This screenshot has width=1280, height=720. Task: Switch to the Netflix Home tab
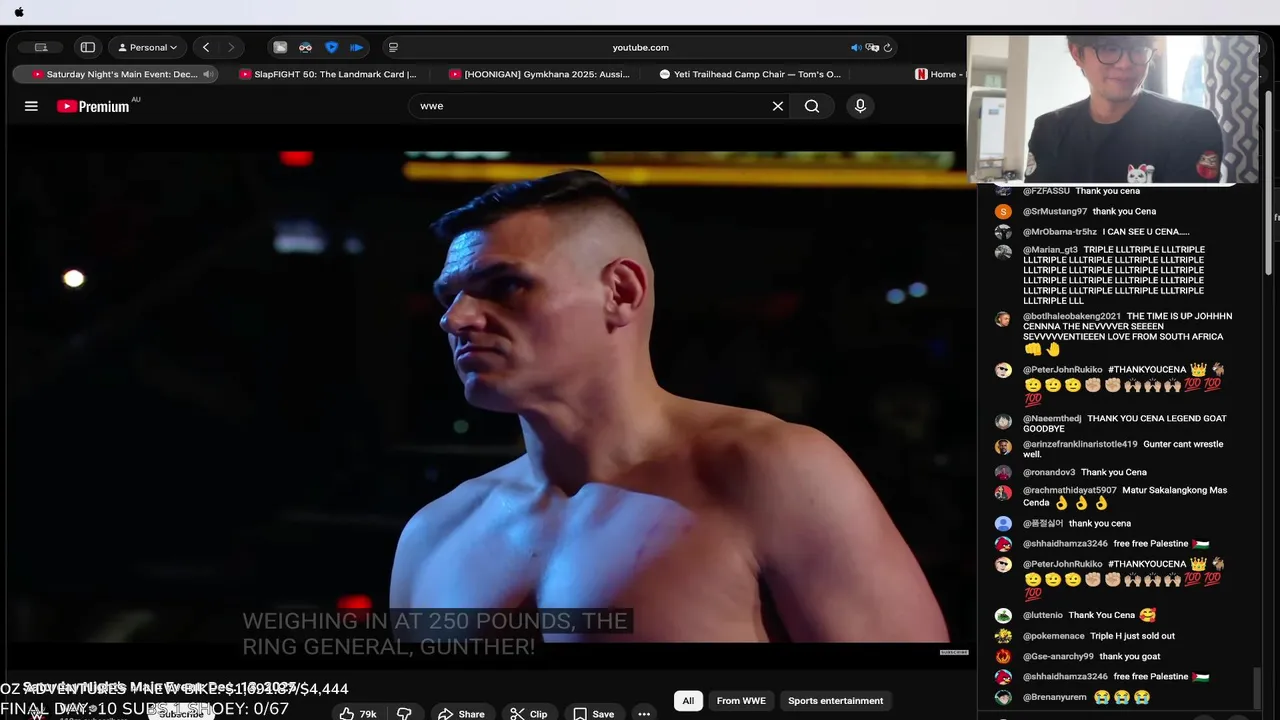click(x=936, y=74)
